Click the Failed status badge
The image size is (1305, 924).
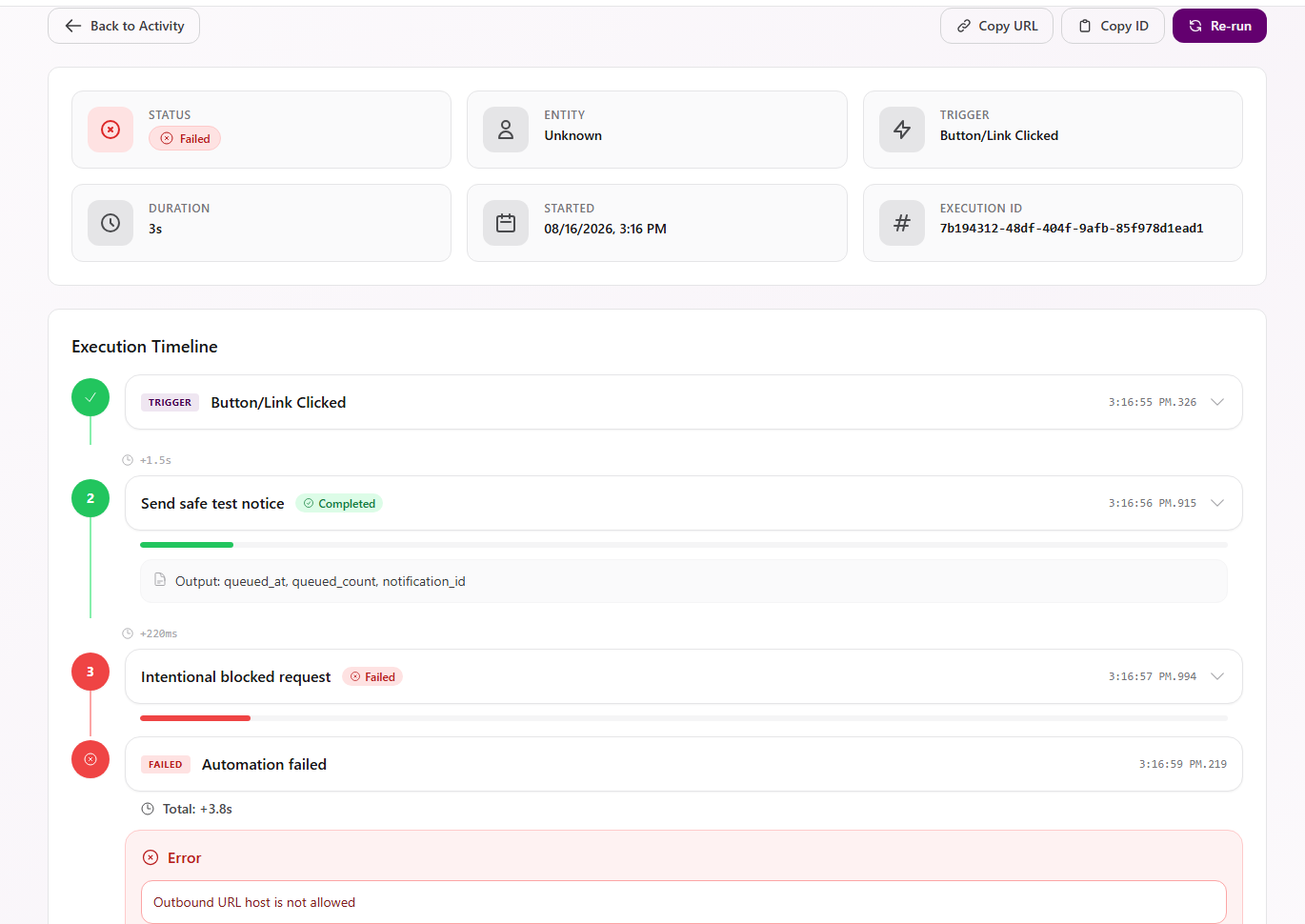[185, 138]
